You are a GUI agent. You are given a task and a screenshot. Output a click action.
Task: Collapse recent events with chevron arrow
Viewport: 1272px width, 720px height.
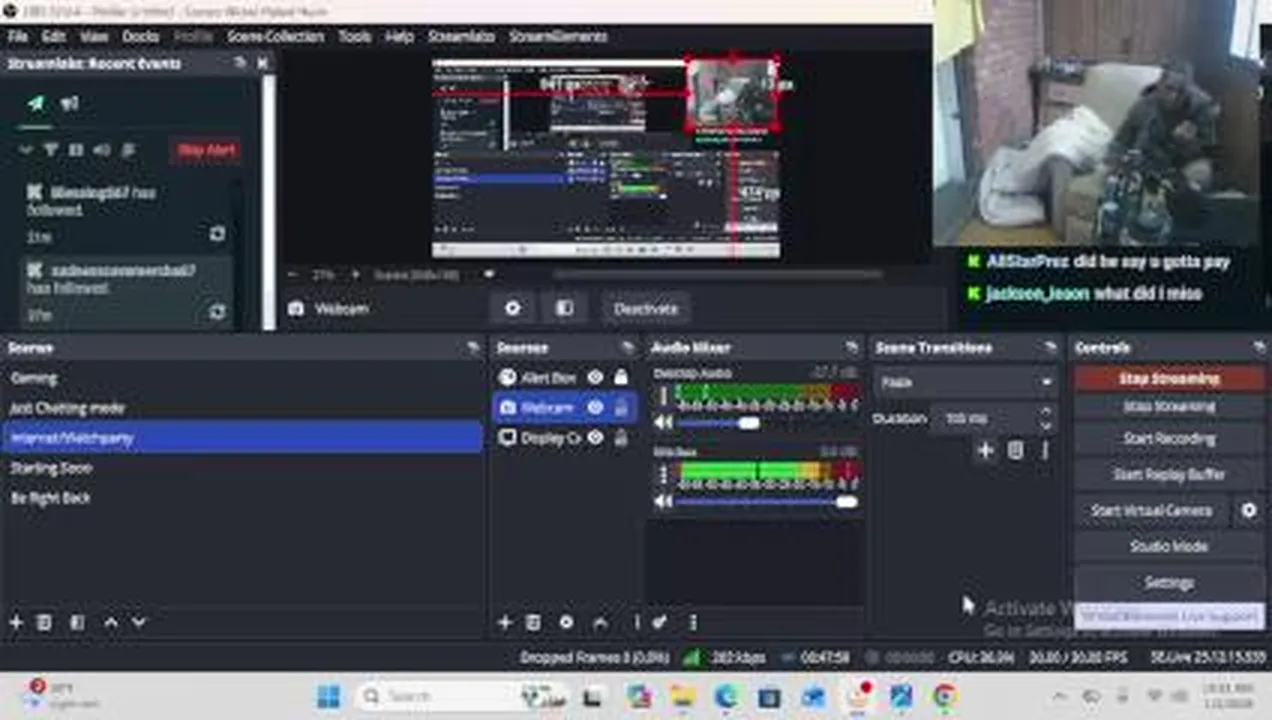[26, 150]
